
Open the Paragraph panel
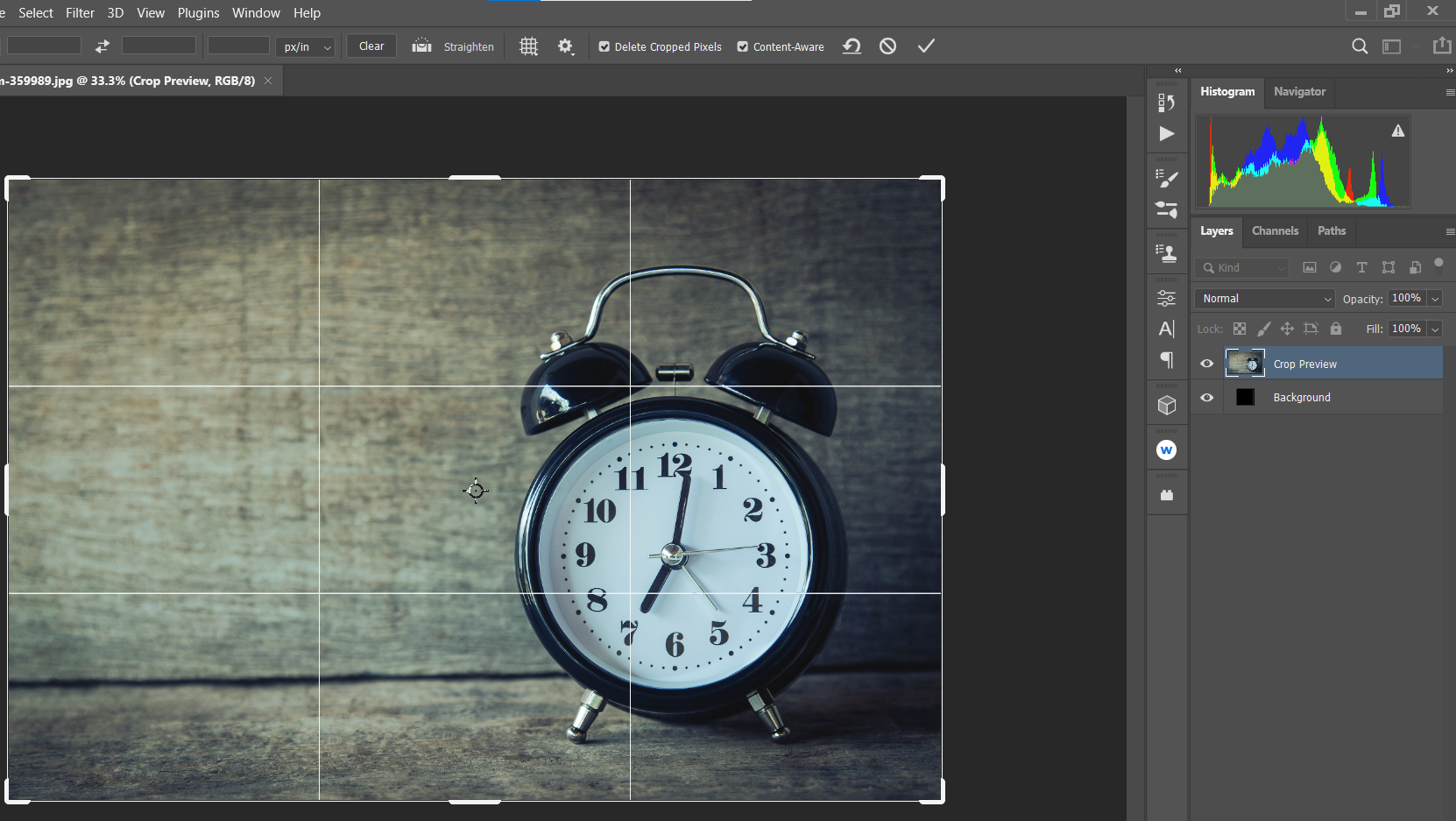pos(1167,360)
